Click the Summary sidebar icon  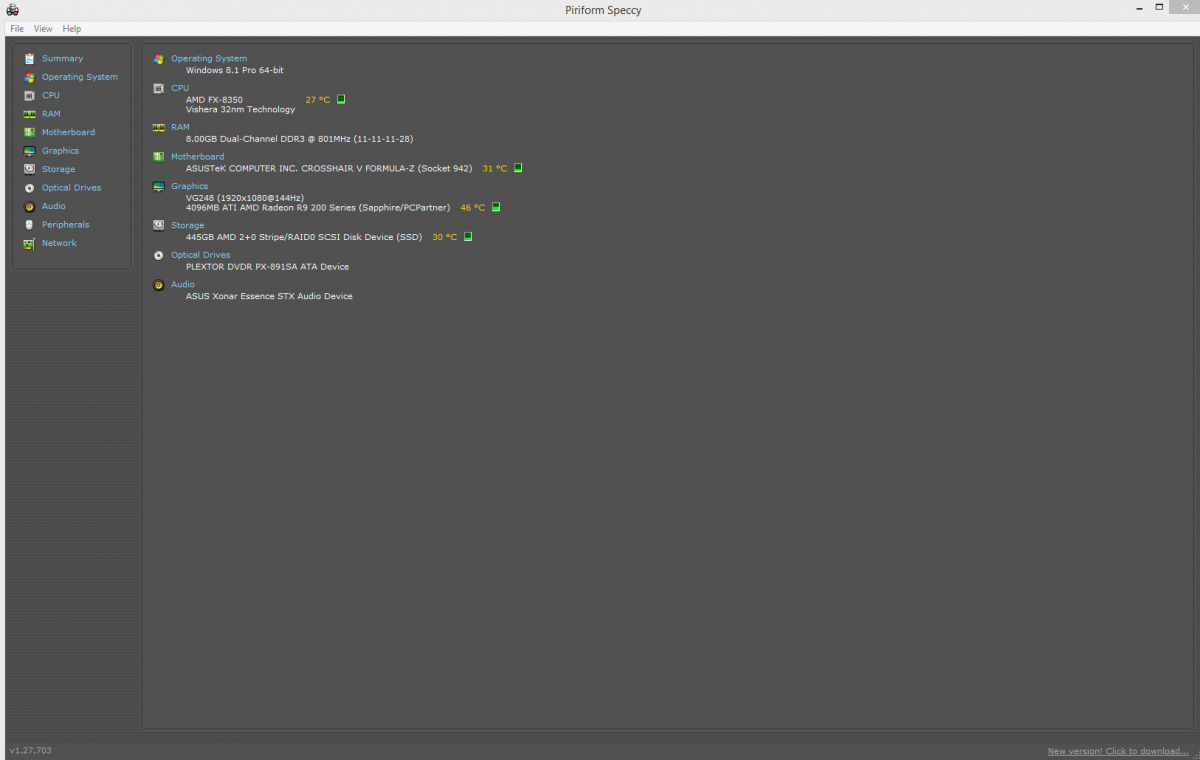pyautogui.click(x=29, y=58)
